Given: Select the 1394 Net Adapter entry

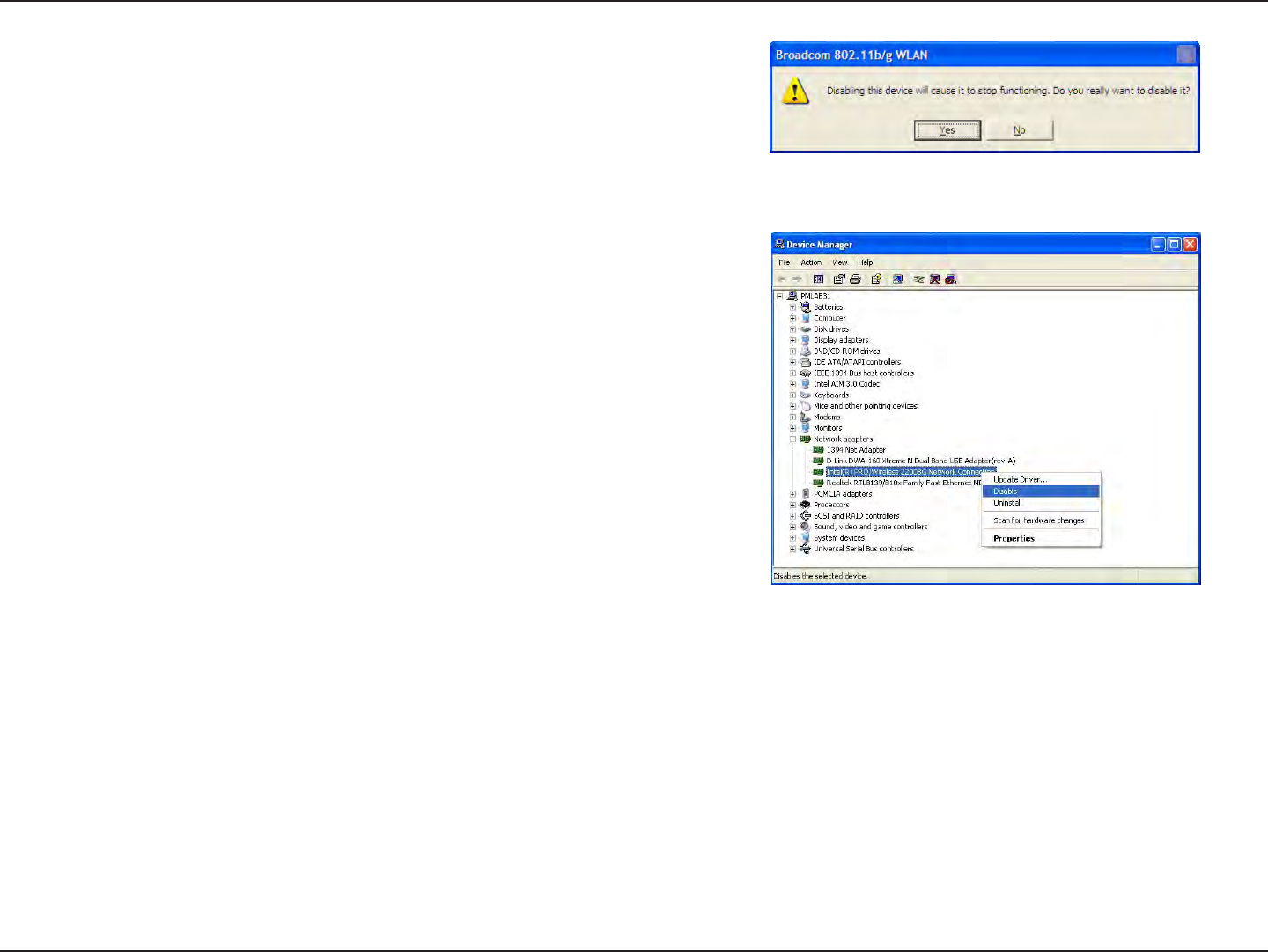Looking at the screenshot, I should tap(856, 450).
